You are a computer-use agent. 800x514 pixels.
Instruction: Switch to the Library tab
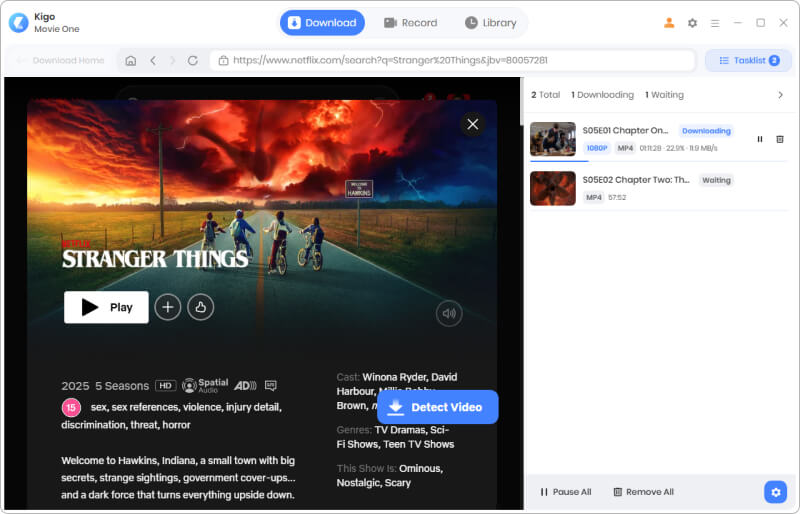coord(491,23)
